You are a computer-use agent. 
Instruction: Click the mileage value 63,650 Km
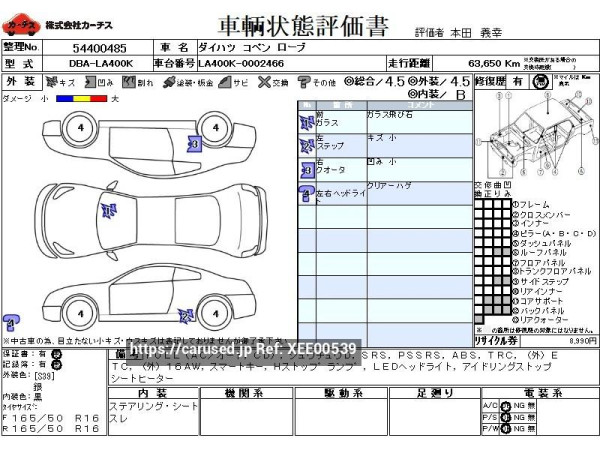(494, 64)
